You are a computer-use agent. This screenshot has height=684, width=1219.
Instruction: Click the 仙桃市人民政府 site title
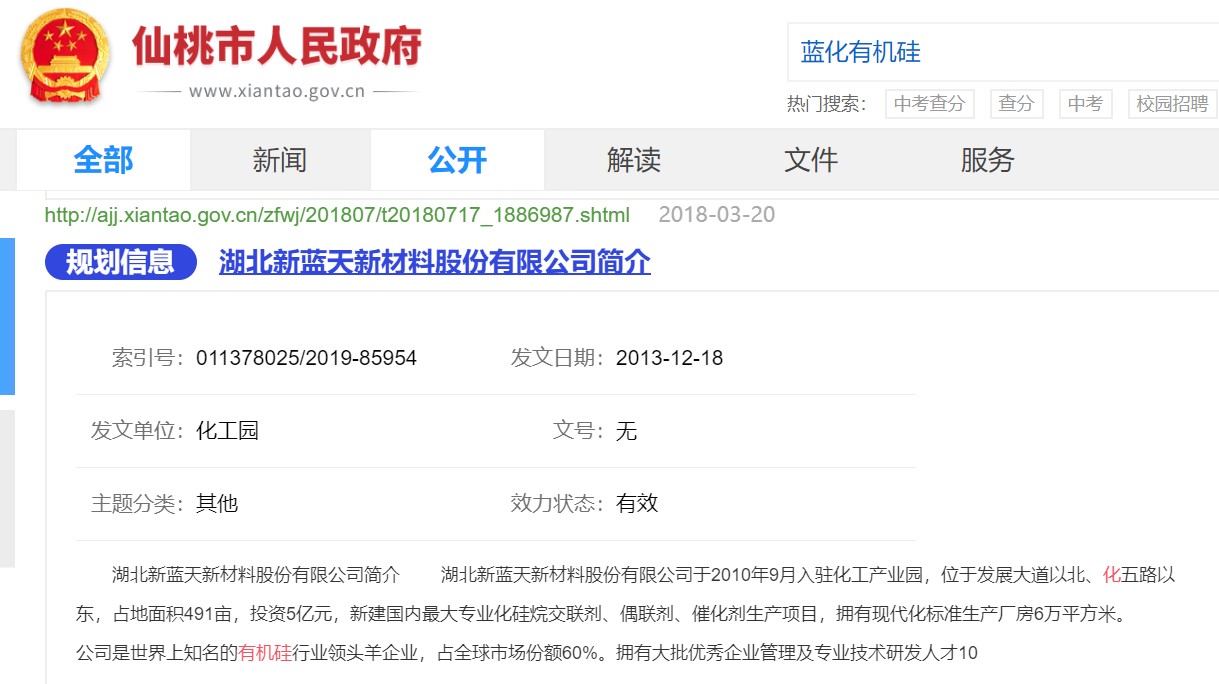[277, 45]
